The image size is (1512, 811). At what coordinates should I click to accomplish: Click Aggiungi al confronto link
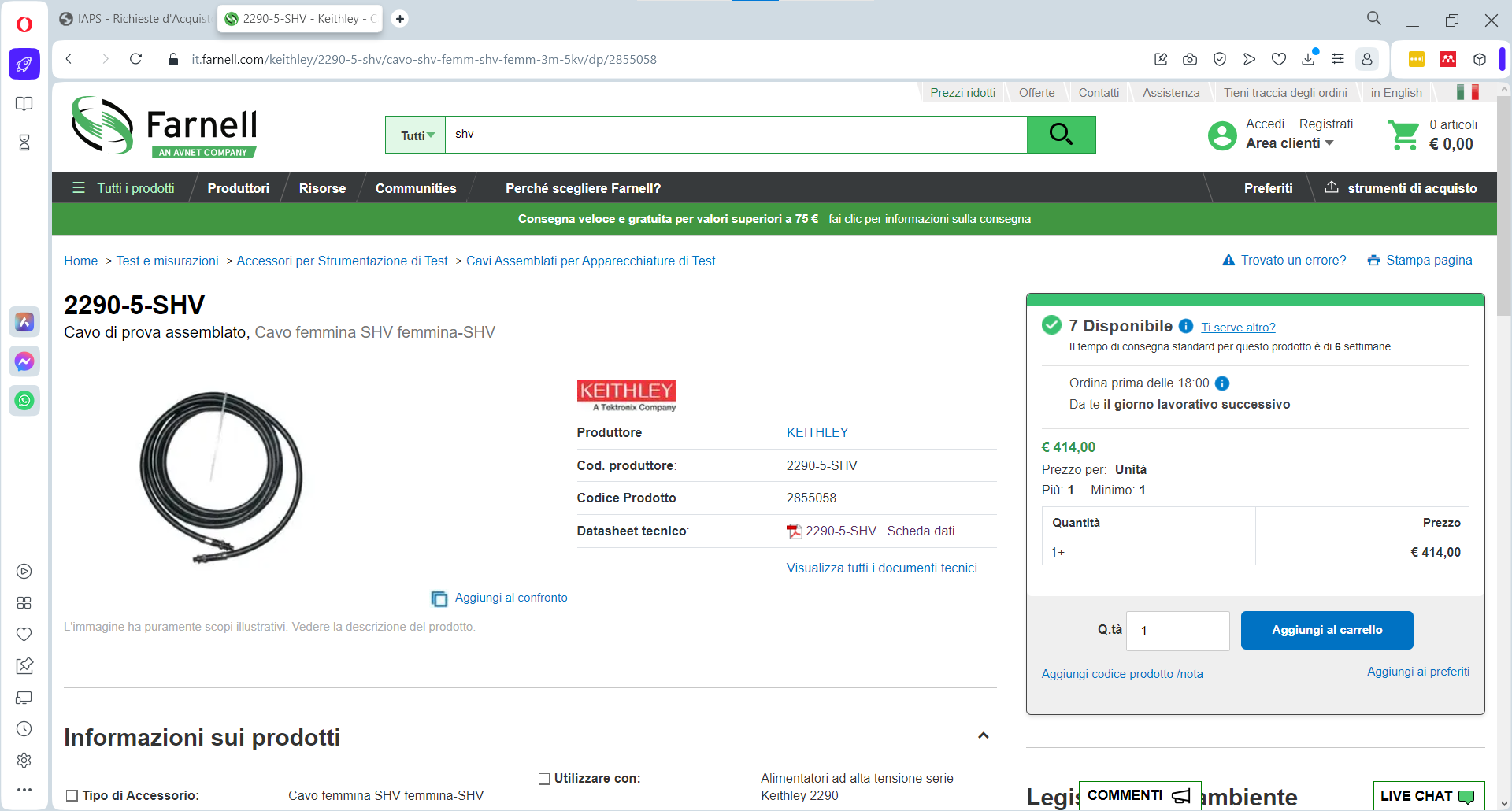(499, 598)
